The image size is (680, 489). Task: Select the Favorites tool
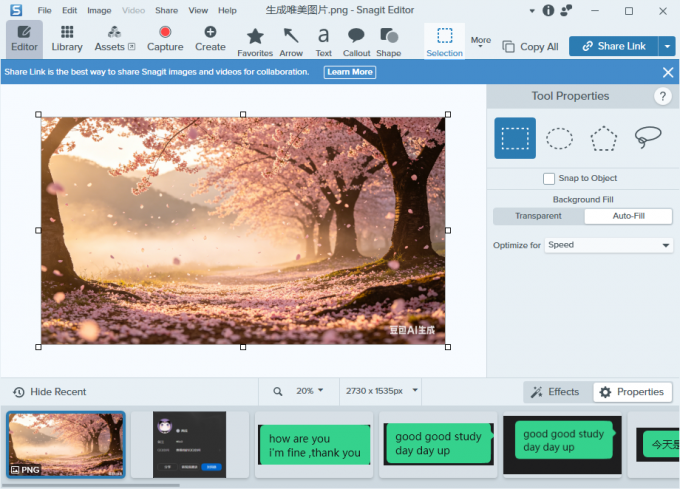(x=255, y=42)
